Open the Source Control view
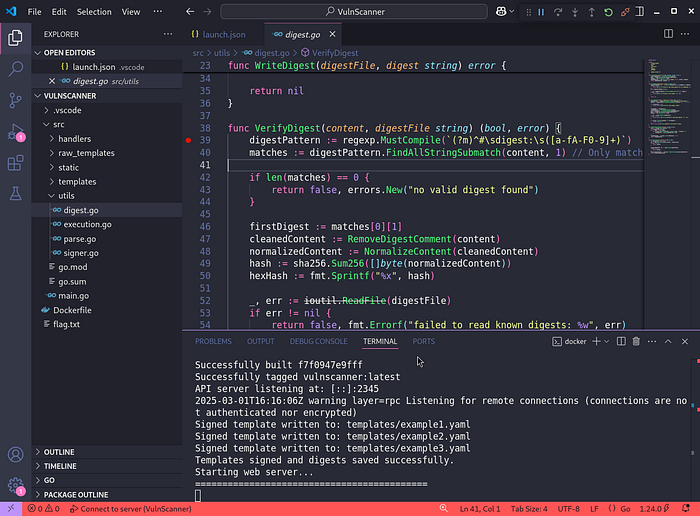Viewport: 700px width, 516px height. (15, 100)
